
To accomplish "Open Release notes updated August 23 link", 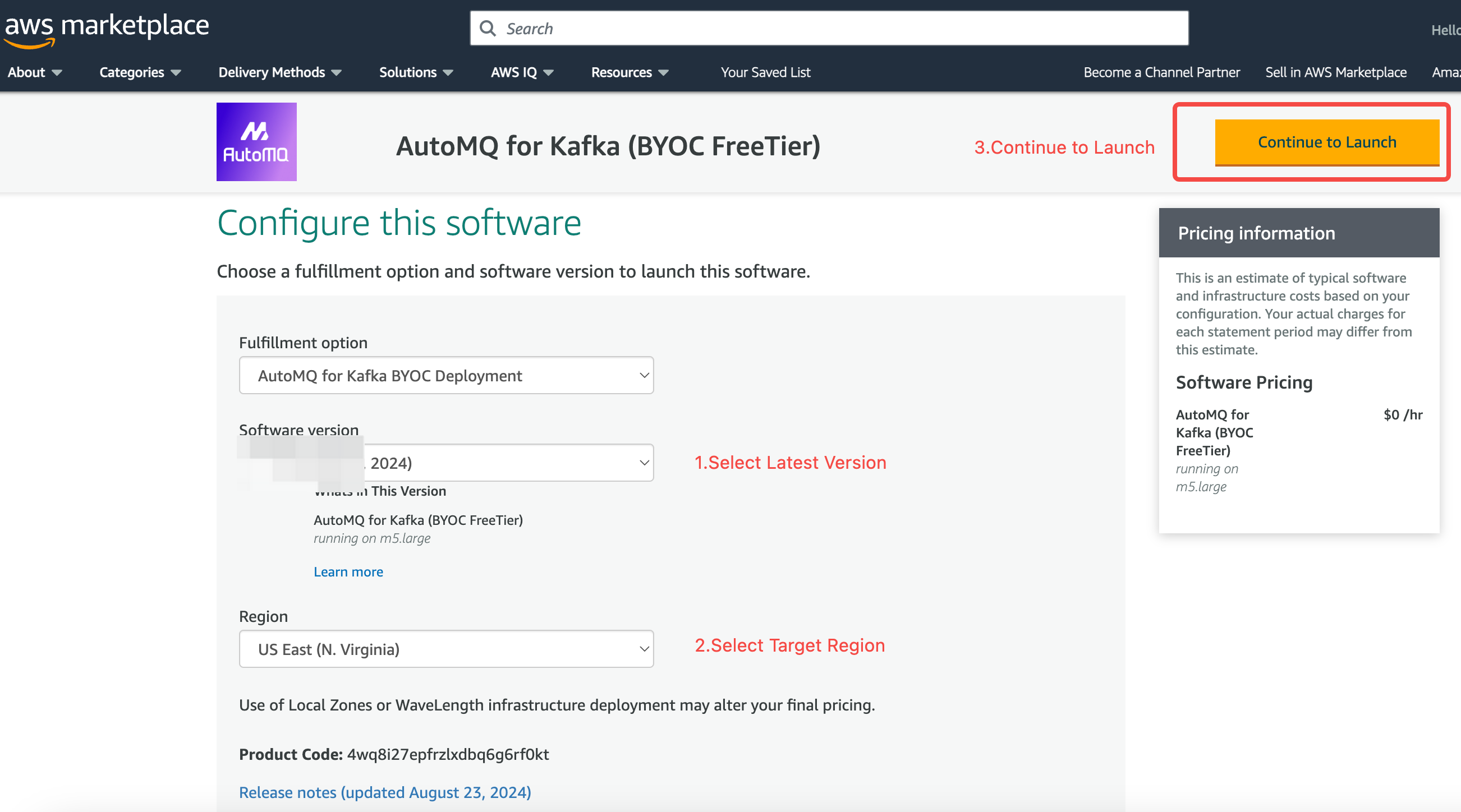I will pyautogui.click(x=384, y=792).
